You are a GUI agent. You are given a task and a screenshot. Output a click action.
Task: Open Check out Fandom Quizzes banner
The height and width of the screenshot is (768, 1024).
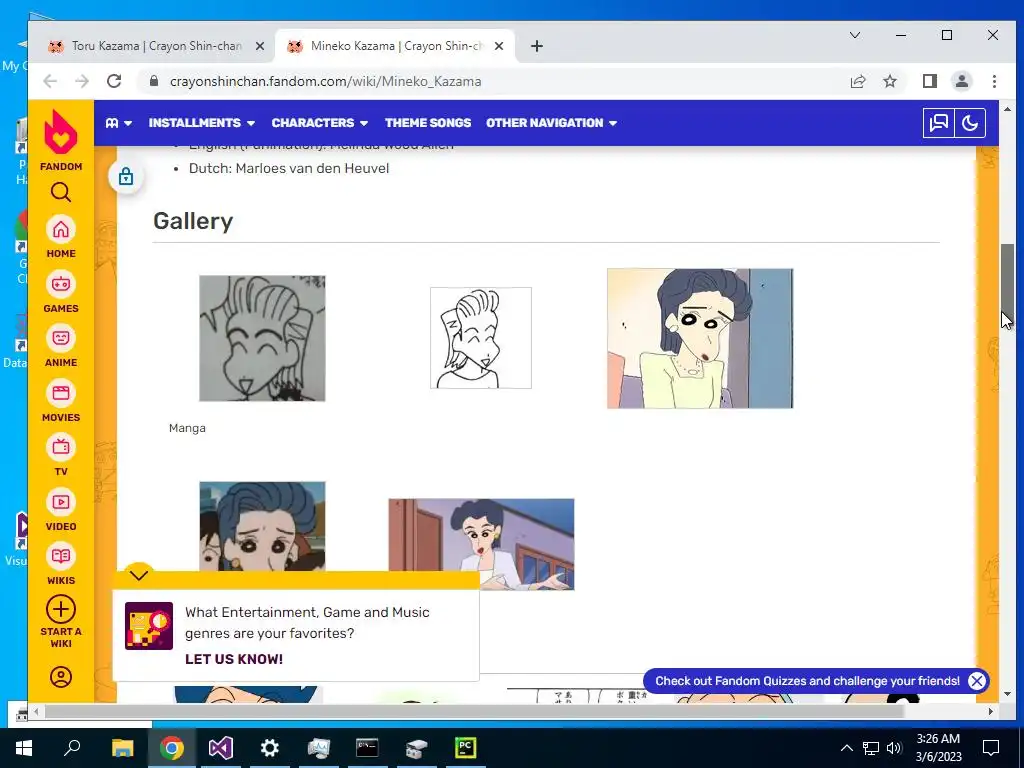tap(807, 681)
